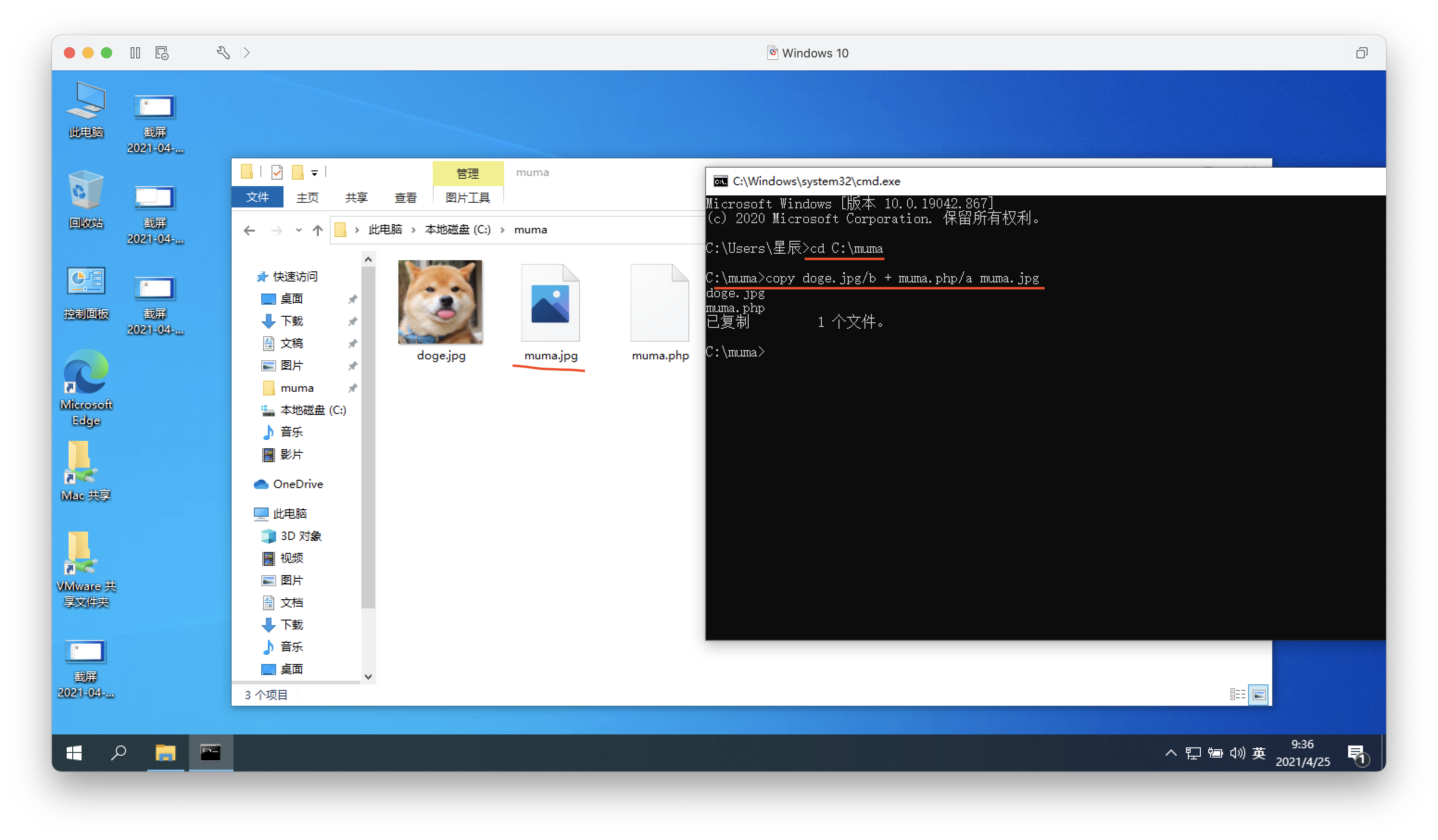
Task: Click muma in the address bar path
Action: pos(530,230)
